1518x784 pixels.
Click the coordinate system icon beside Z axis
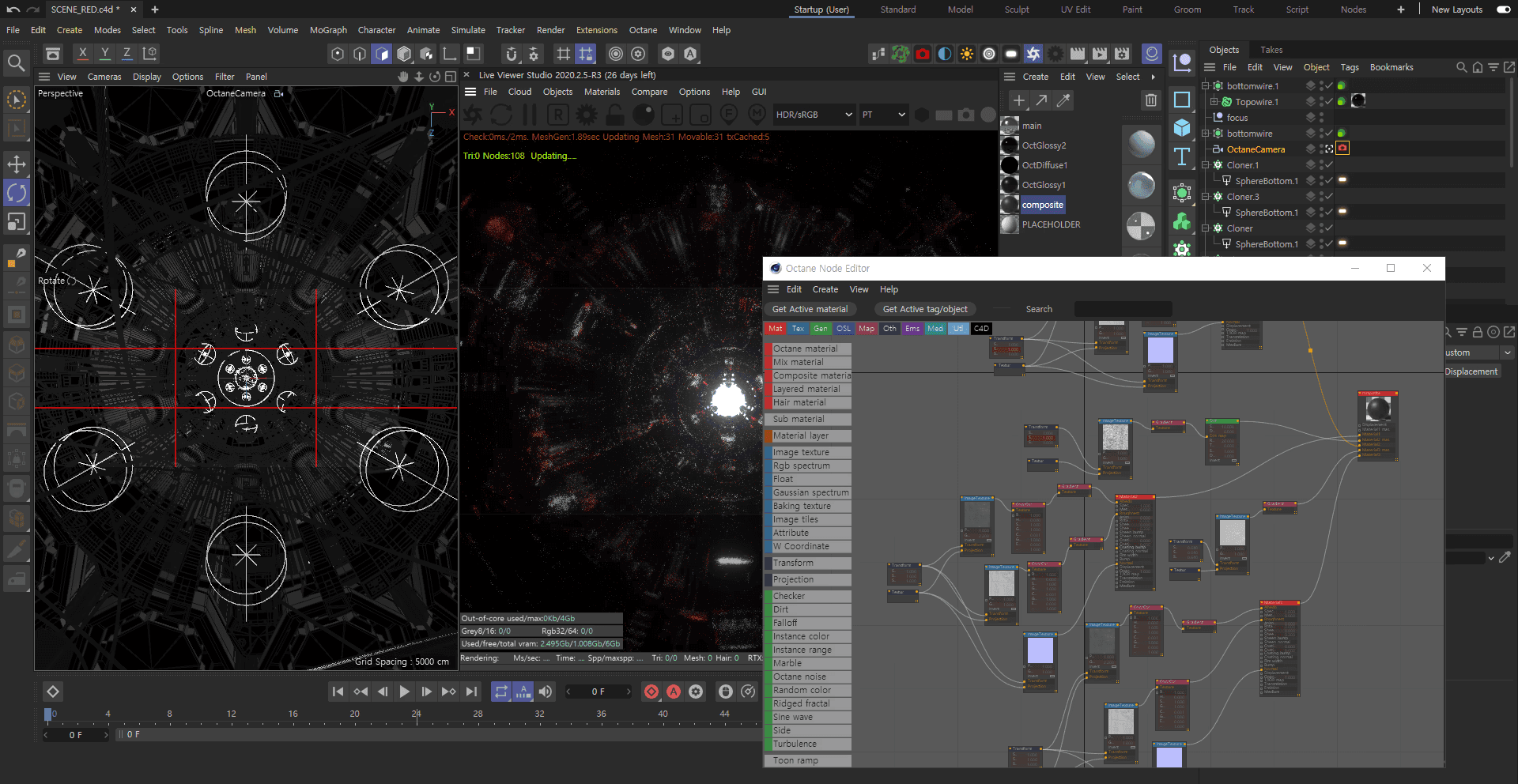pos(149,53)
